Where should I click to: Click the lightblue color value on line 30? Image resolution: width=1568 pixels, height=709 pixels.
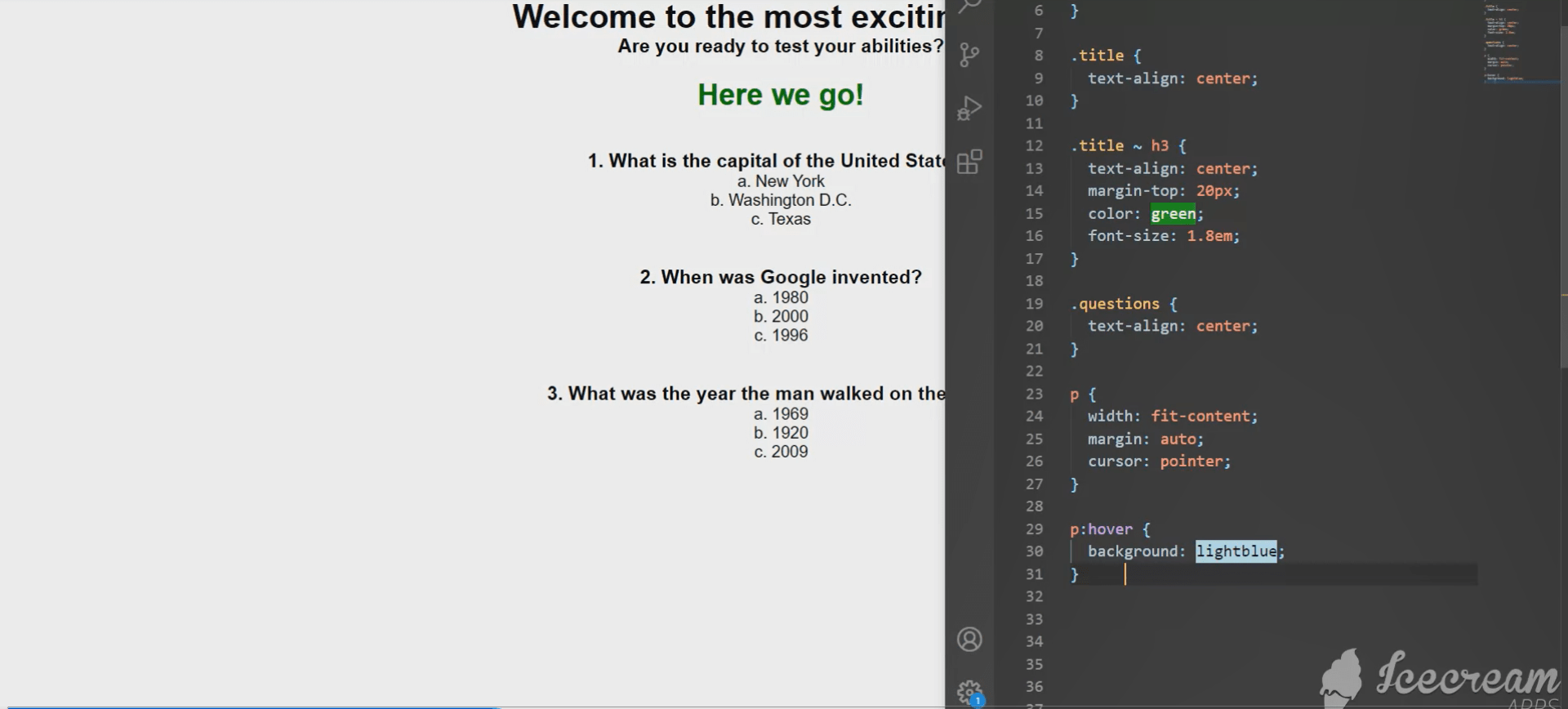1236,551
